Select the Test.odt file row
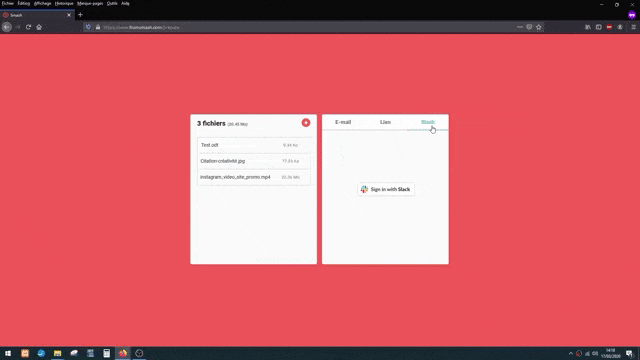The image size is (640, 360). click(x=253, y=145)
